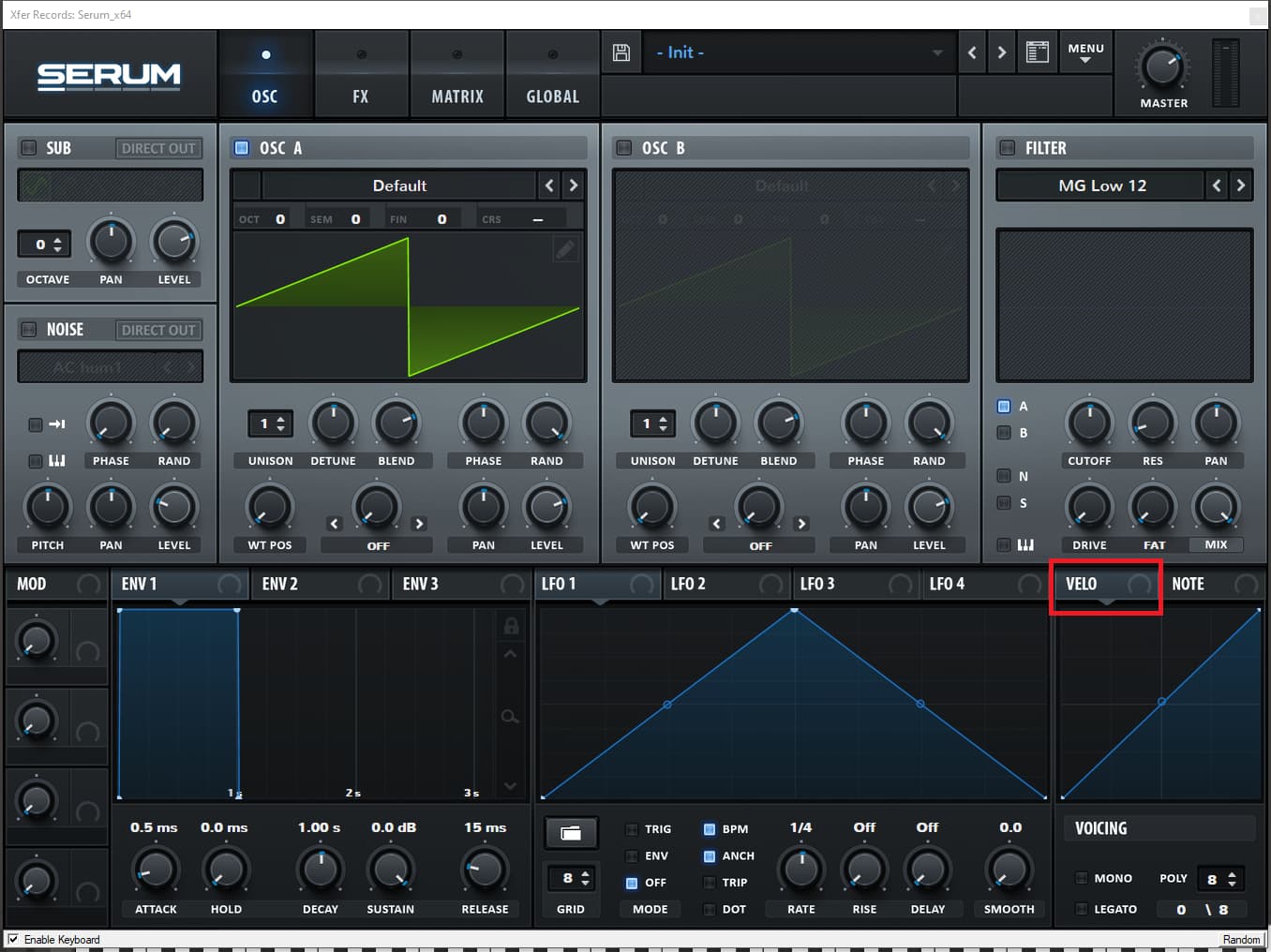Enable LEGATO checkbox
The height and width of the screenshot is (952, 1271).
1082,909
